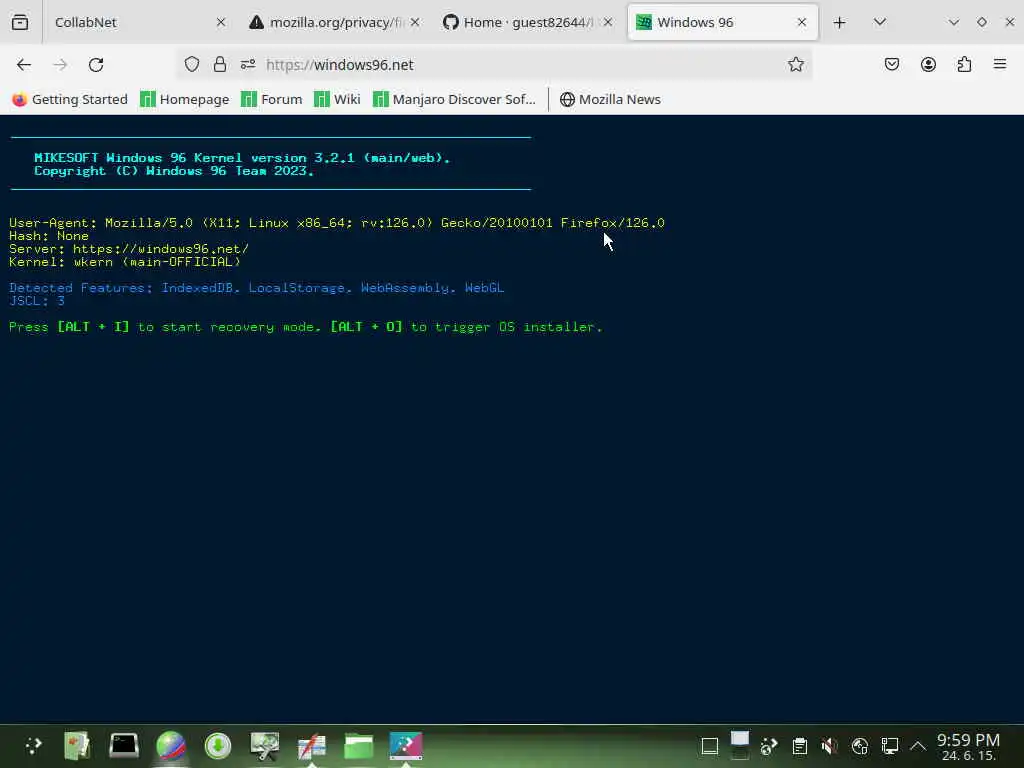Open Manjaro Discover Software bookmark

[454, 99]
